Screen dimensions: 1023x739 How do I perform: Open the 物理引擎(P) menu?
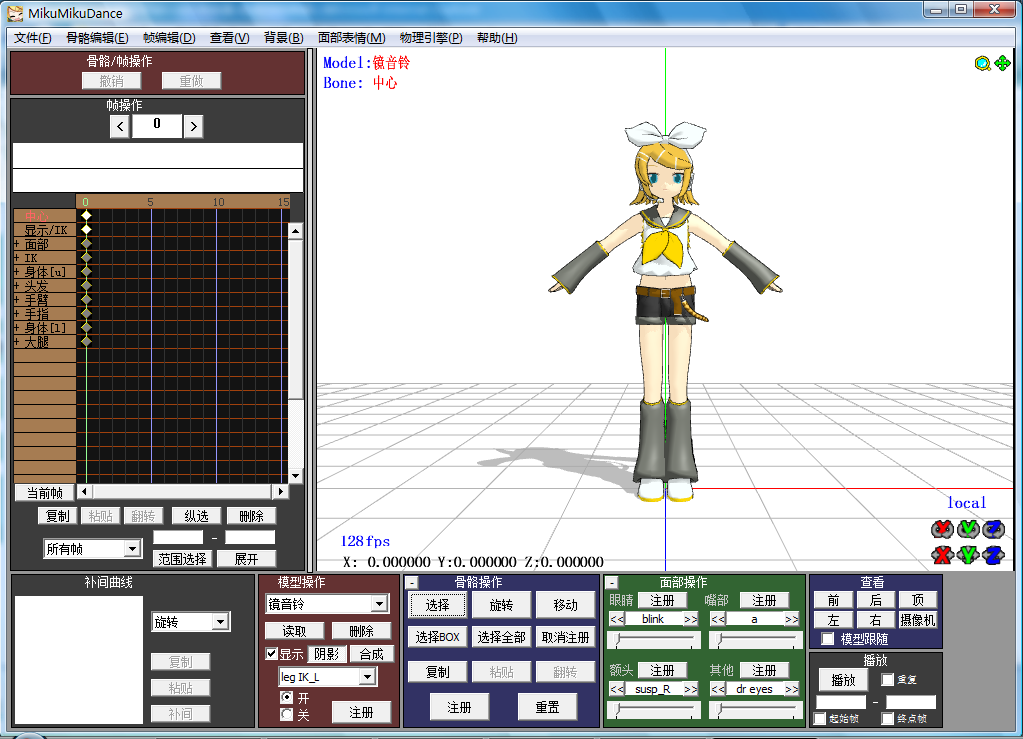(431, 38)
